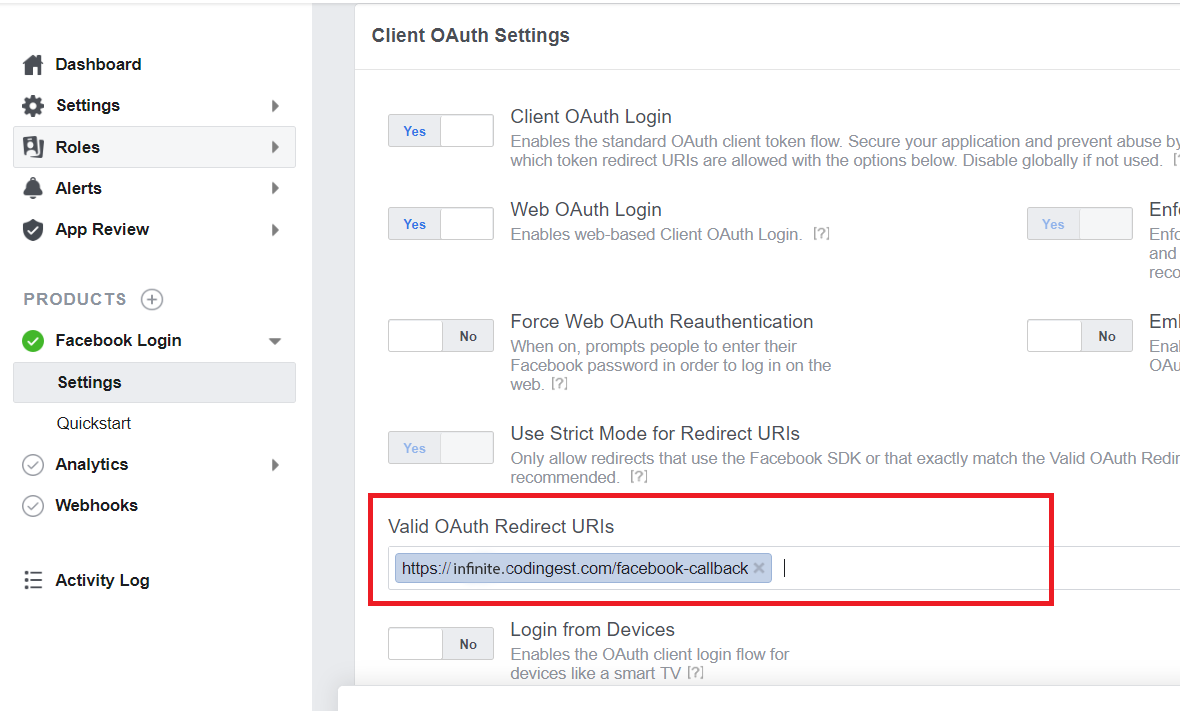
Task: Click the Roles badge icon
Action: (x=33, y=147)
